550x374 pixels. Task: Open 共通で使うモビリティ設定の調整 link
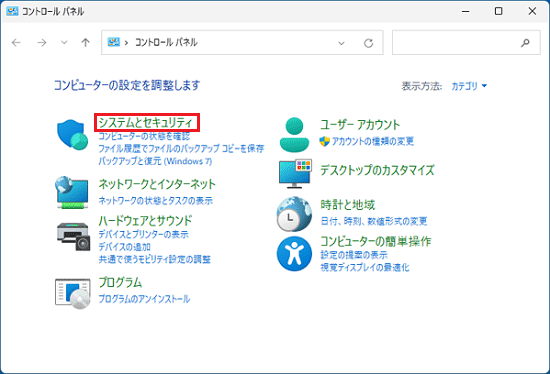[154, 259]
